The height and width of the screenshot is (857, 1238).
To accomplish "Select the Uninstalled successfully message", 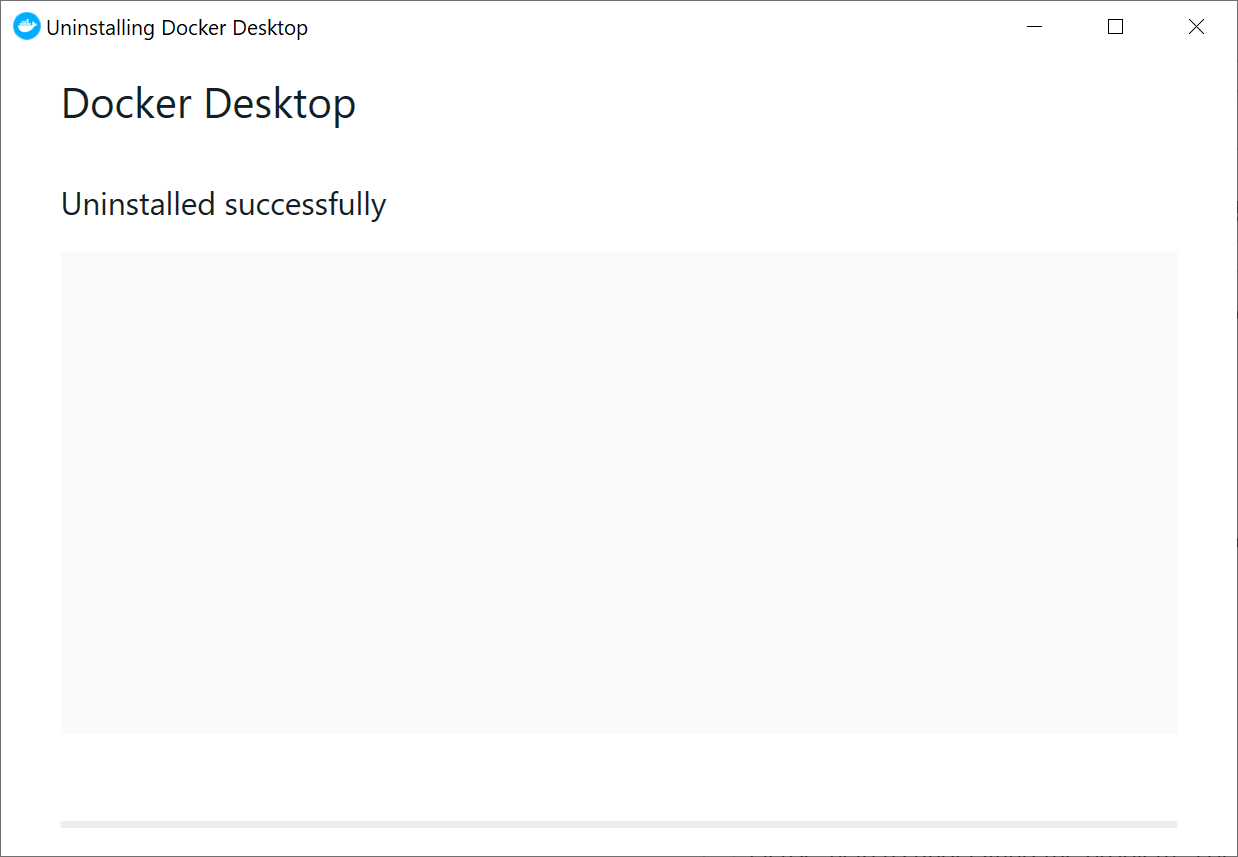I will (223, 204).
